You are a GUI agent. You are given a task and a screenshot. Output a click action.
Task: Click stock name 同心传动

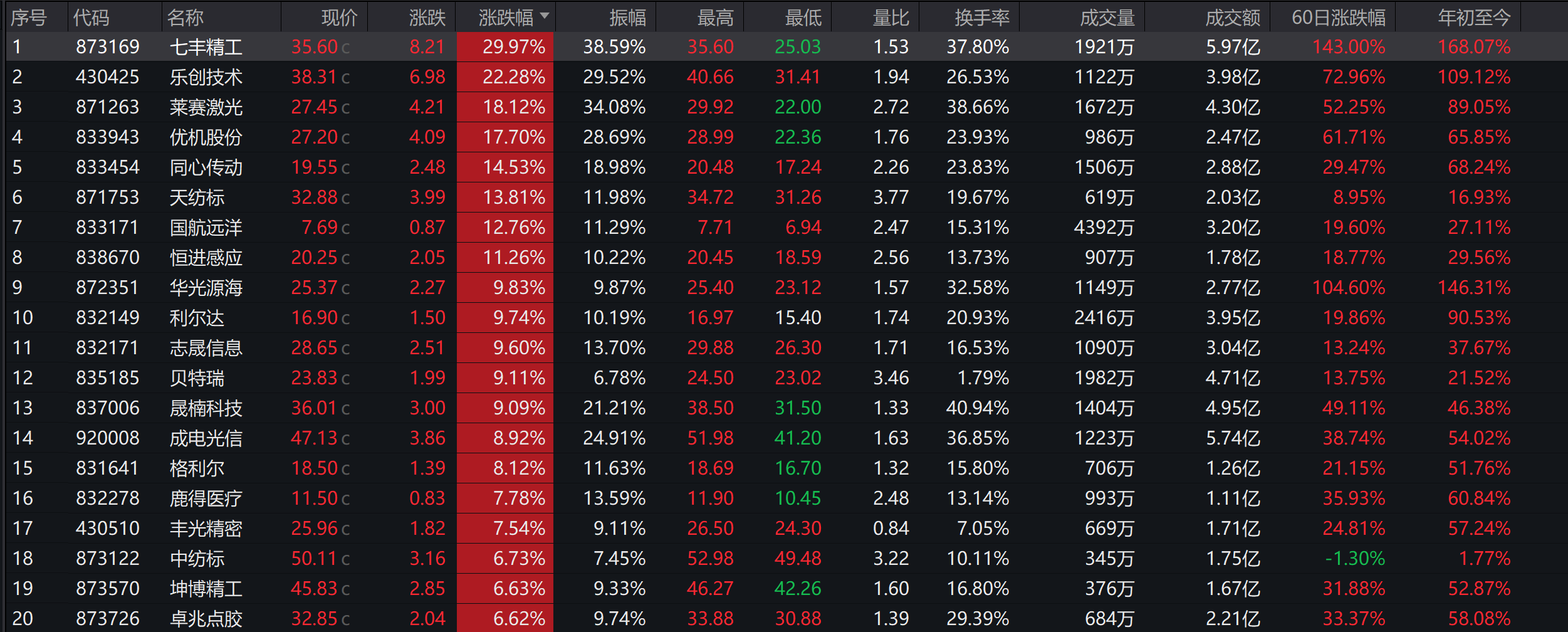(206, 167)
